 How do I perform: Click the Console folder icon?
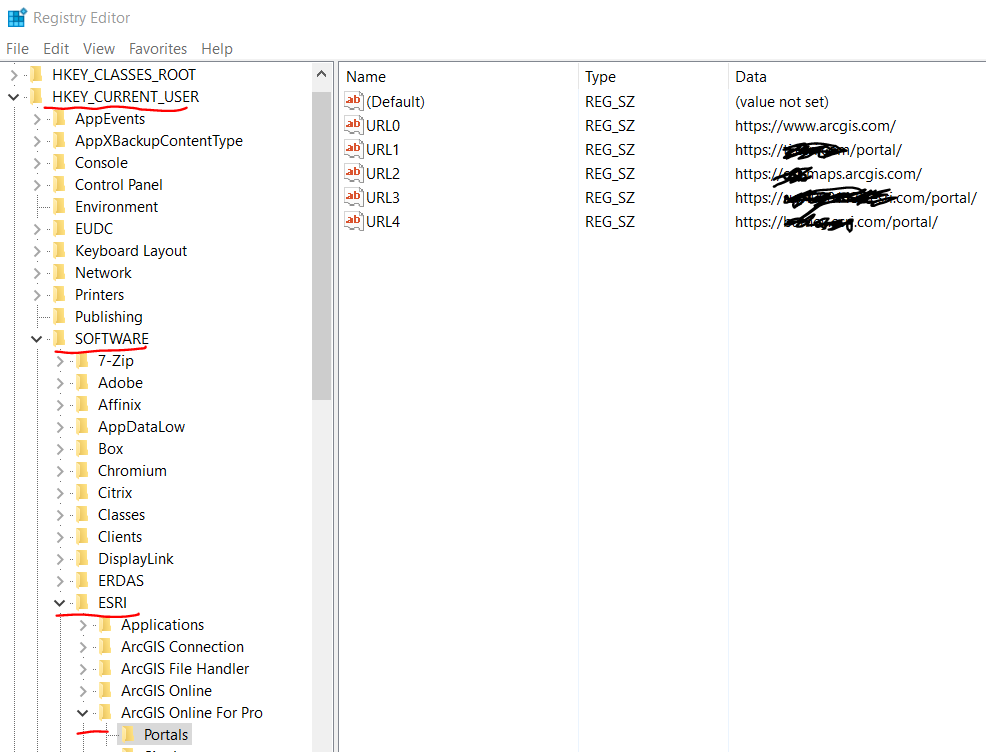[60, 163]
